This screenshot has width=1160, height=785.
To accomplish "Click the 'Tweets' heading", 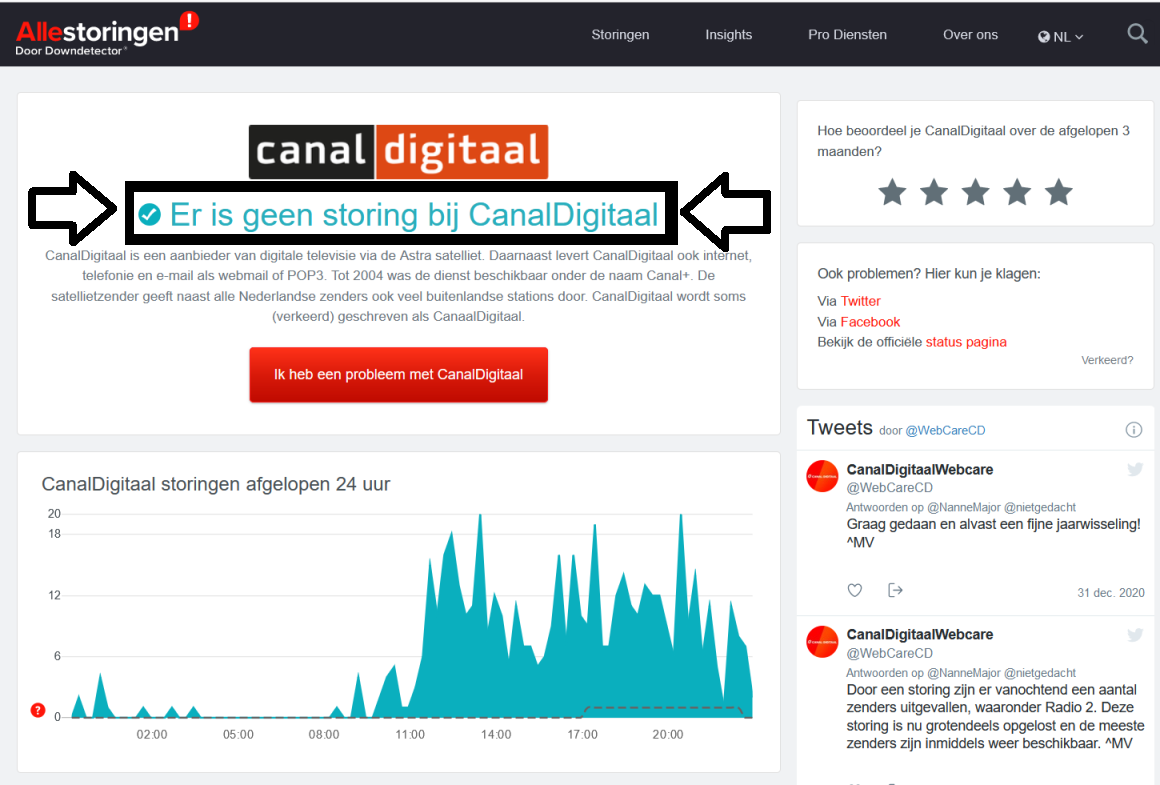I will (840, 428).
